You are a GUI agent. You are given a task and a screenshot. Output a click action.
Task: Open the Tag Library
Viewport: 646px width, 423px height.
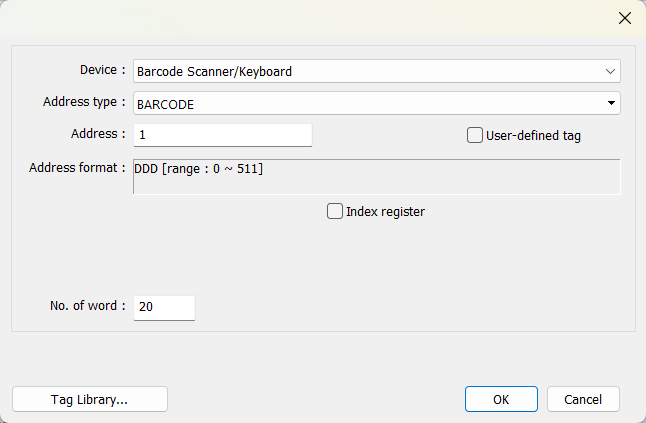(90, 399)
